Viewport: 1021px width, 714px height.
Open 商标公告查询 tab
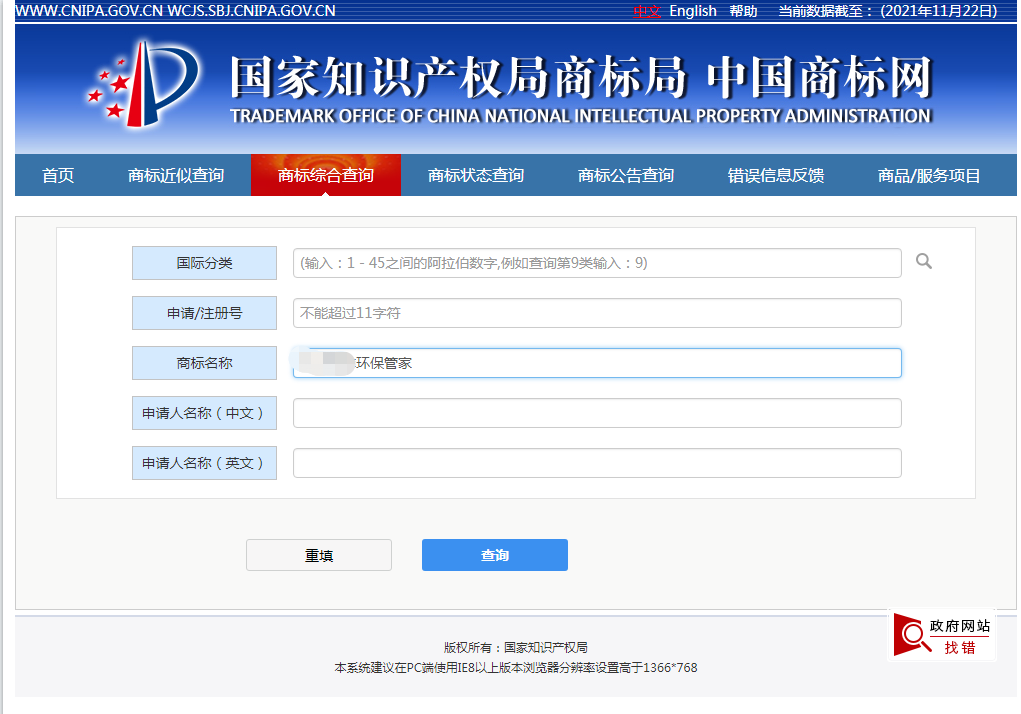[626, 175]
